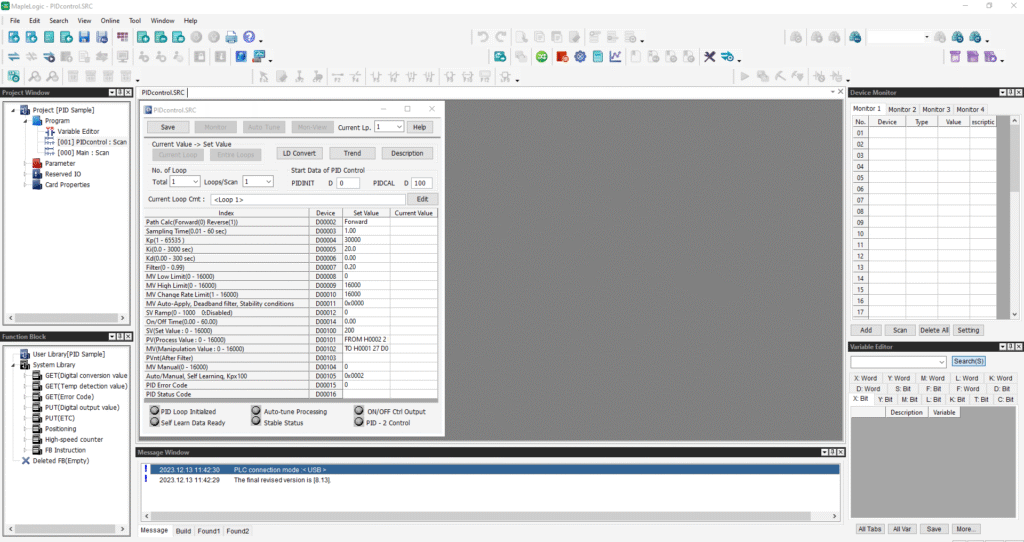
Task: Switch to the Found1 tab
Action: 208,531
